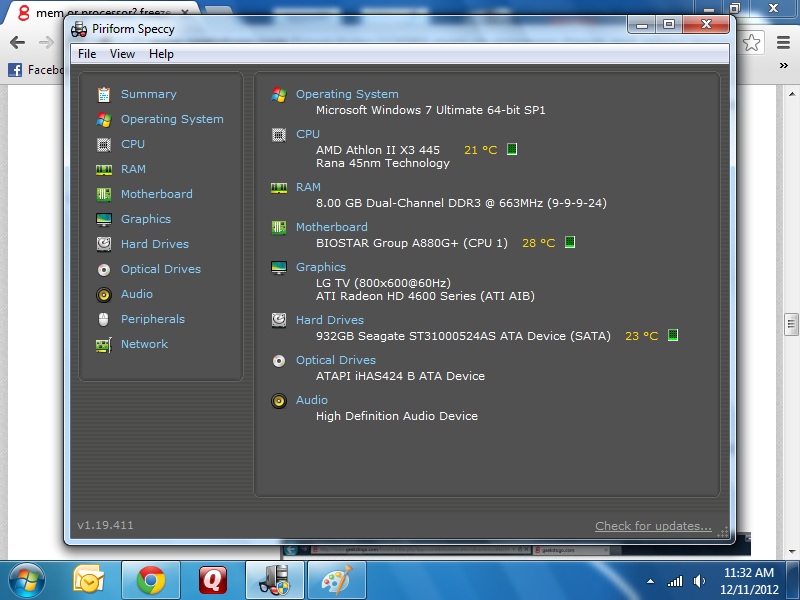Click the Hard Drives icon in summary panel

coord(279,320)
